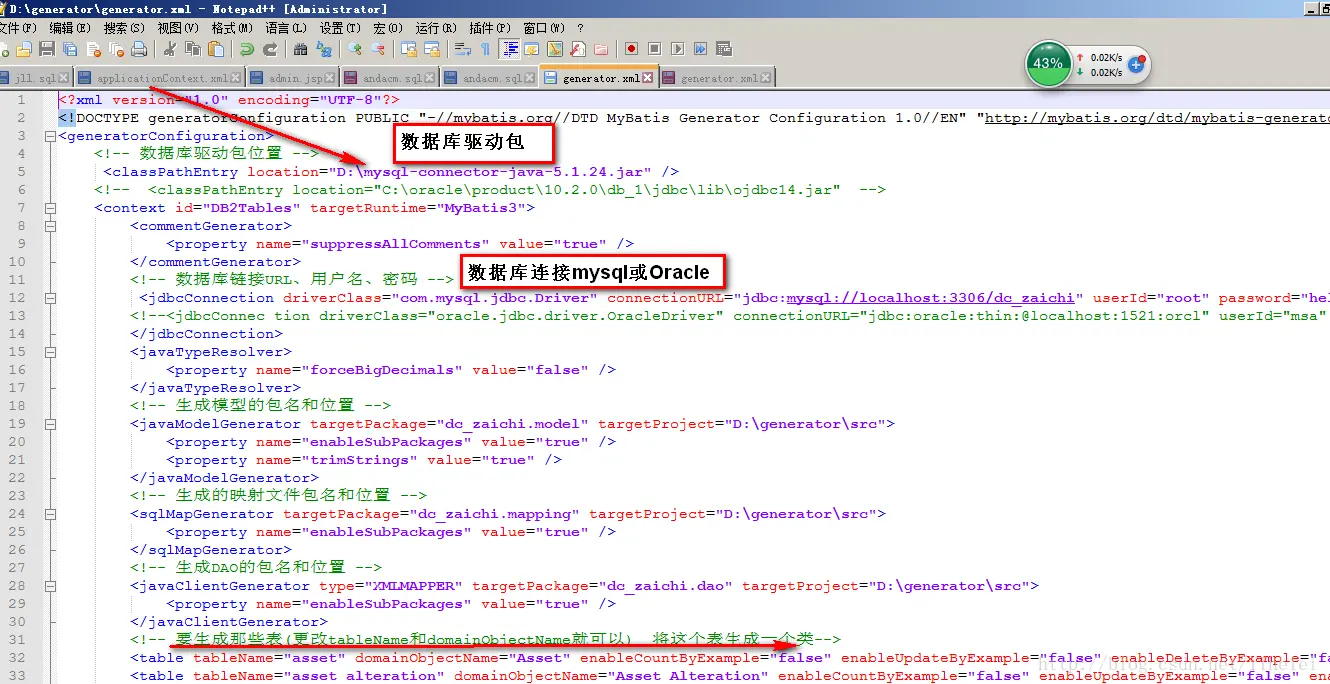Viewport: 1330px width, 684px height.
Task: Toggle macro recording with the red dot
Action: coord(631,48)
